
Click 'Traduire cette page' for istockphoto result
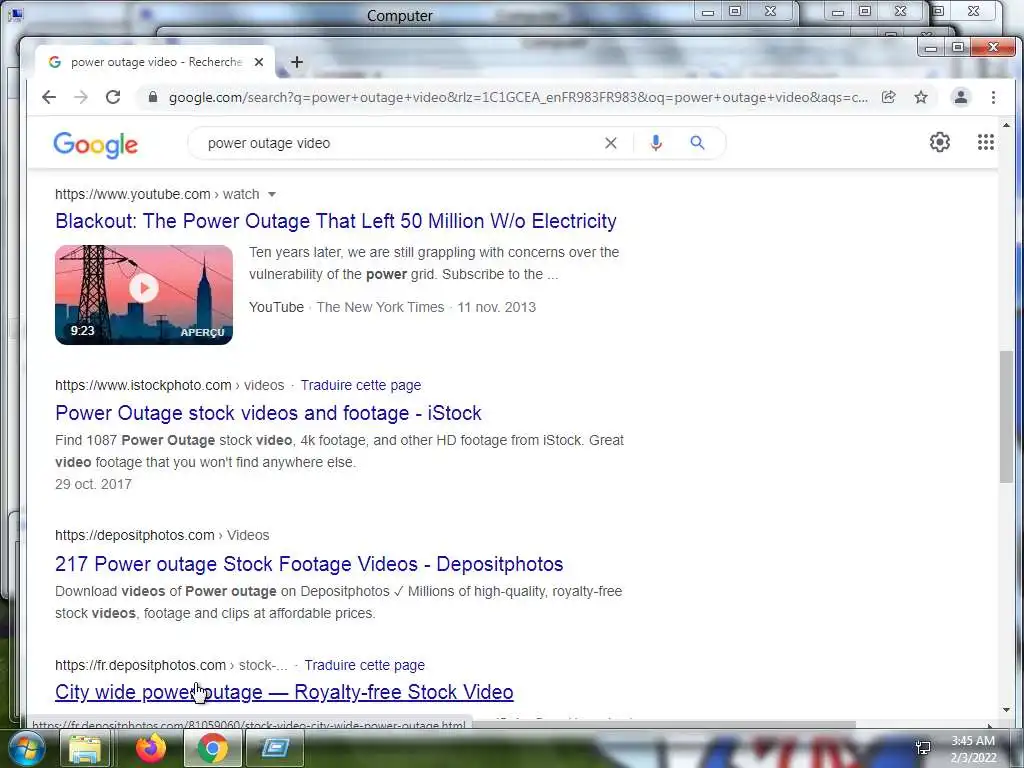(x=360, y=385)
